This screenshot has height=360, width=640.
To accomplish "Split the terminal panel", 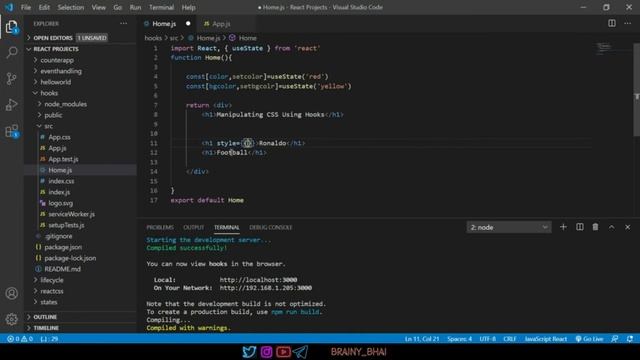I will point(580,227).
